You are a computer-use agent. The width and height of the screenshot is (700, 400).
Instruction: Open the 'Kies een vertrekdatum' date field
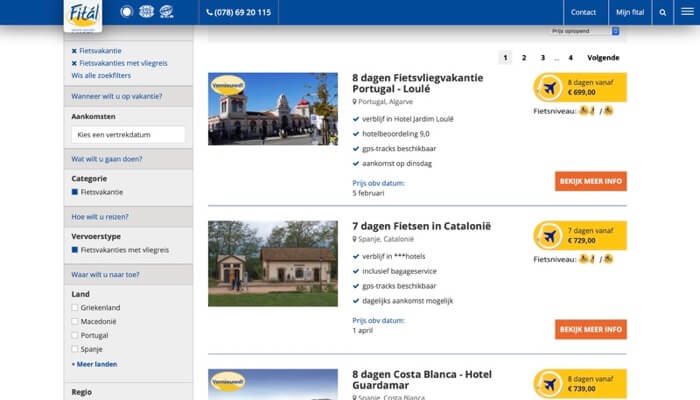pos(128,135)
